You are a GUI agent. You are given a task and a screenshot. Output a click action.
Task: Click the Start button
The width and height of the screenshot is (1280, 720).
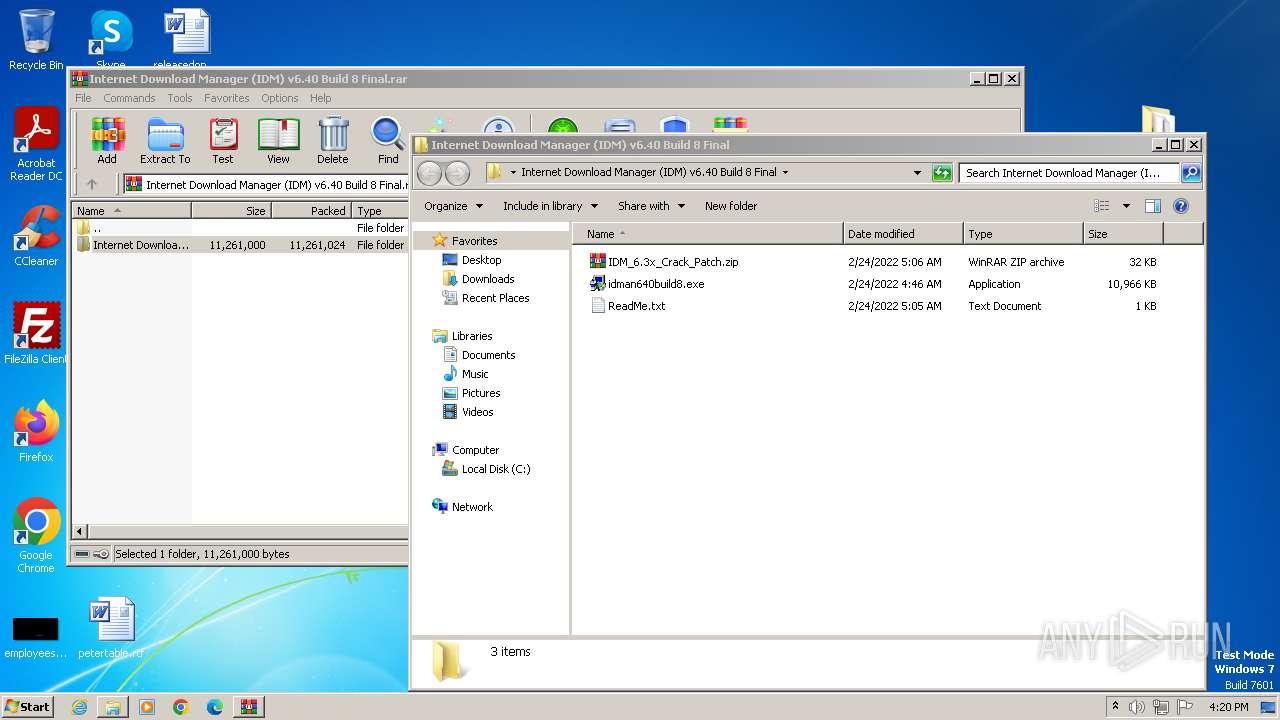(28, 706)
